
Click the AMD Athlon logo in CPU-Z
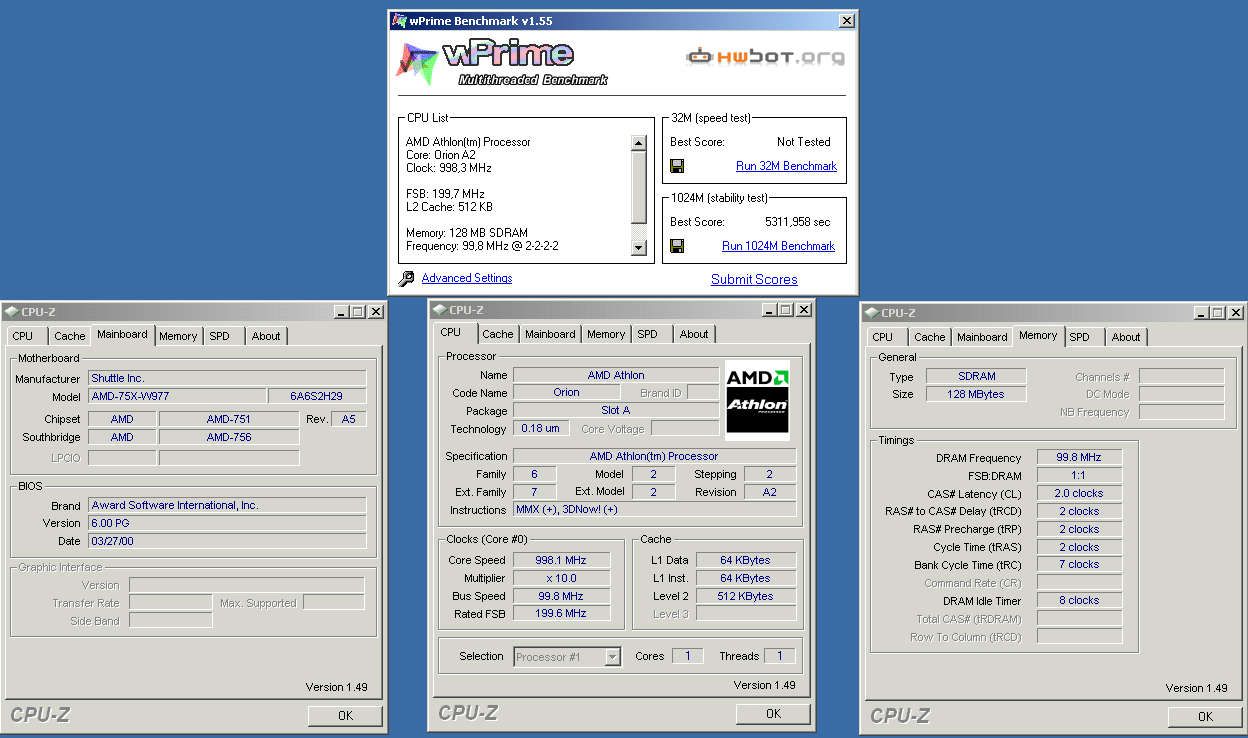757,400
